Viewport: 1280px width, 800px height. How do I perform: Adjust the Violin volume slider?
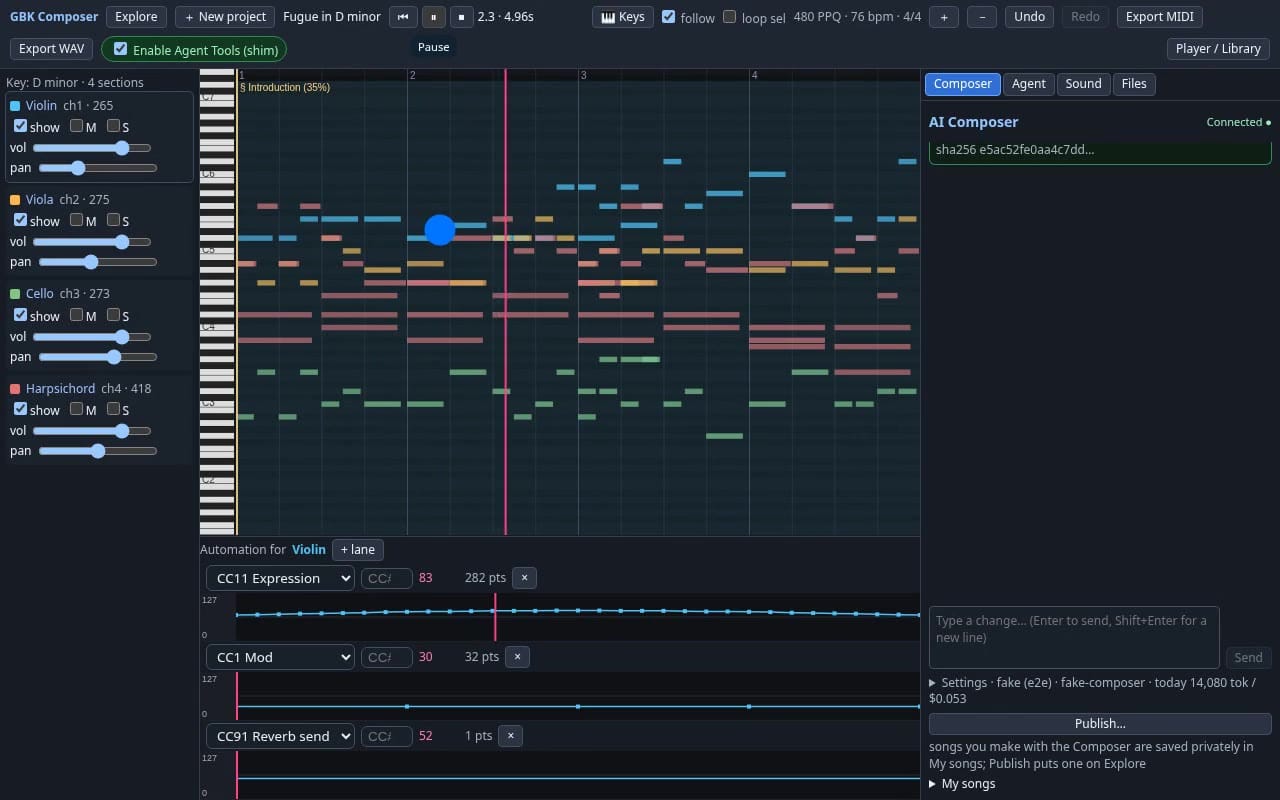[92, 148]
